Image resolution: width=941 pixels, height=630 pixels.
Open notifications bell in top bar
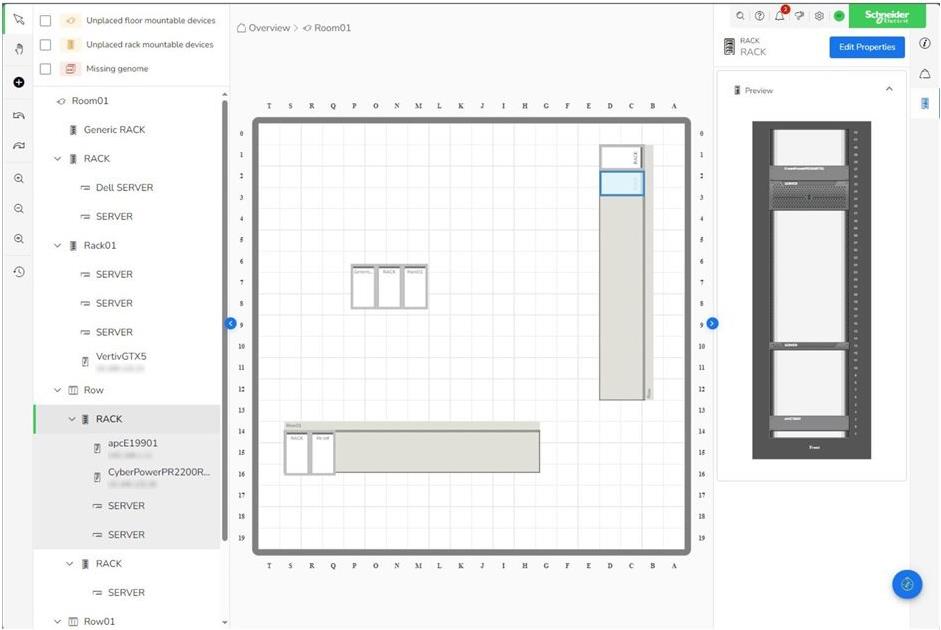[780, 16]
